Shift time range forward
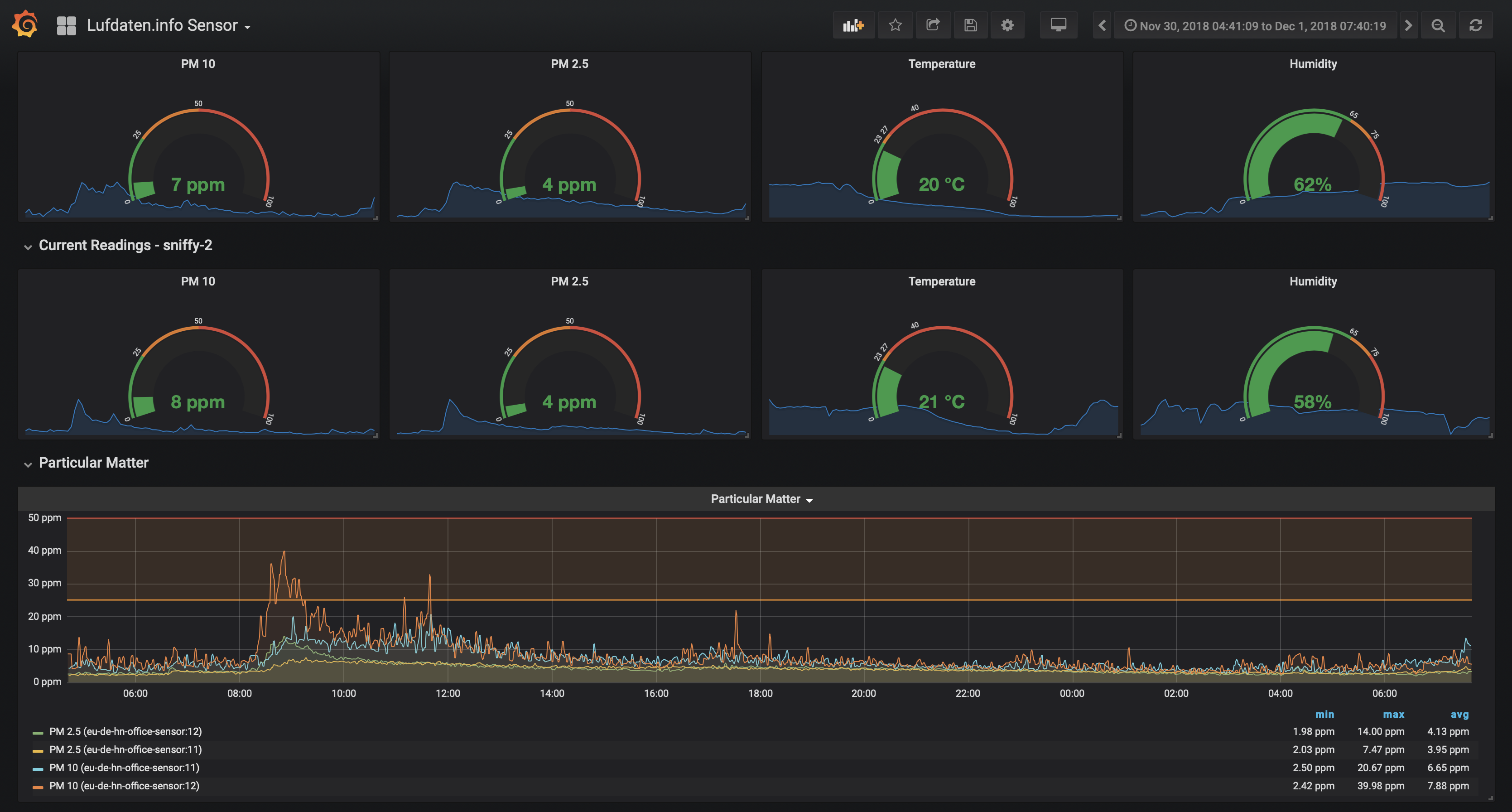 point(1408,25)
